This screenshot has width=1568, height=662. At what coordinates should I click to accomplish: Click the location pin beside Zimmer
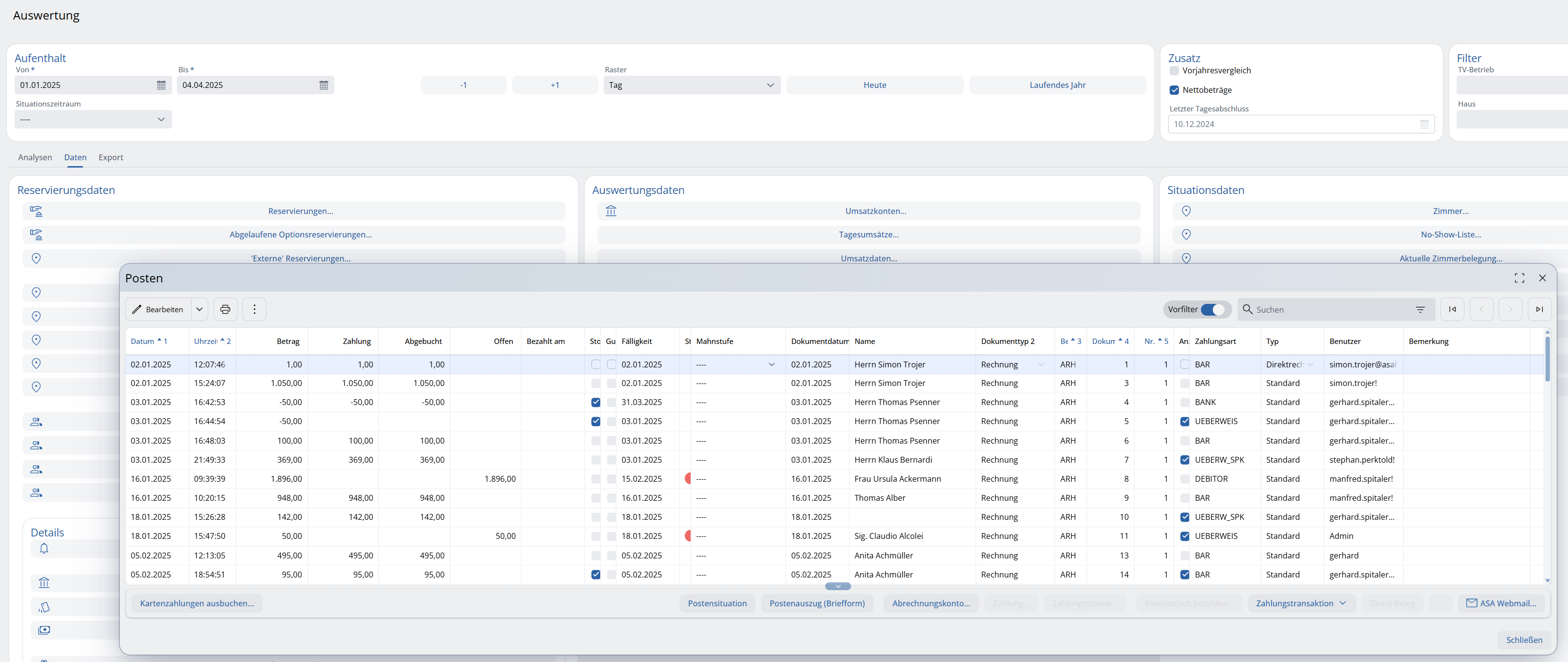point(1186,211)
